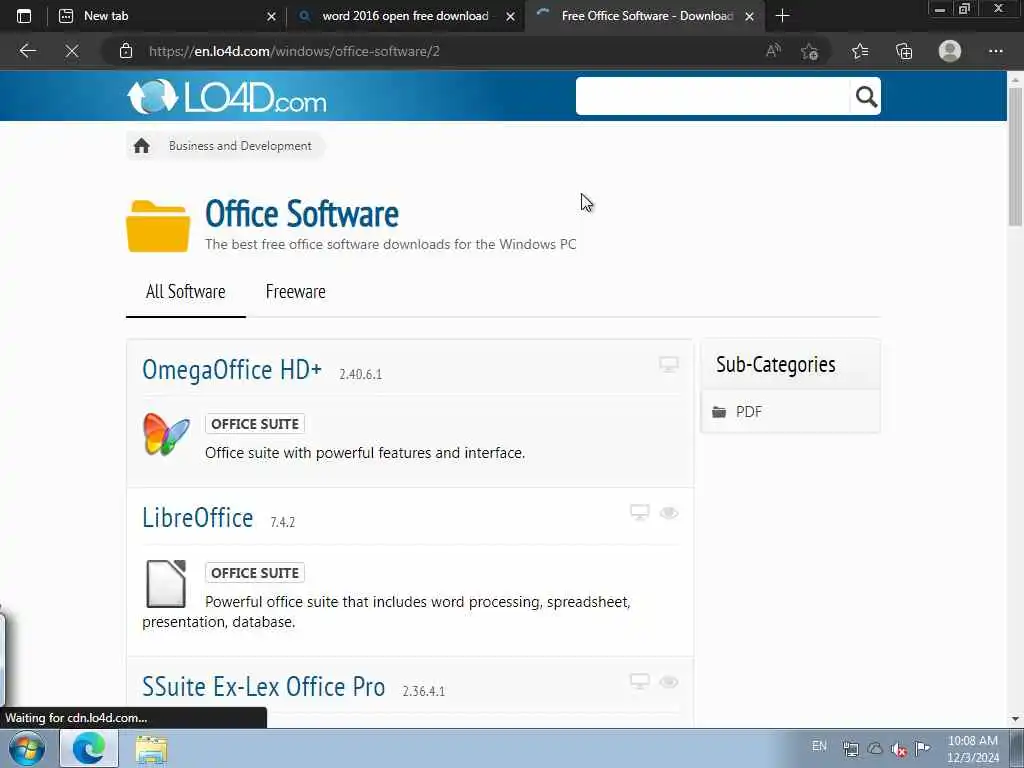Open the Action Center flag icon
This screenshot has width=1024, height=768.
922,748
